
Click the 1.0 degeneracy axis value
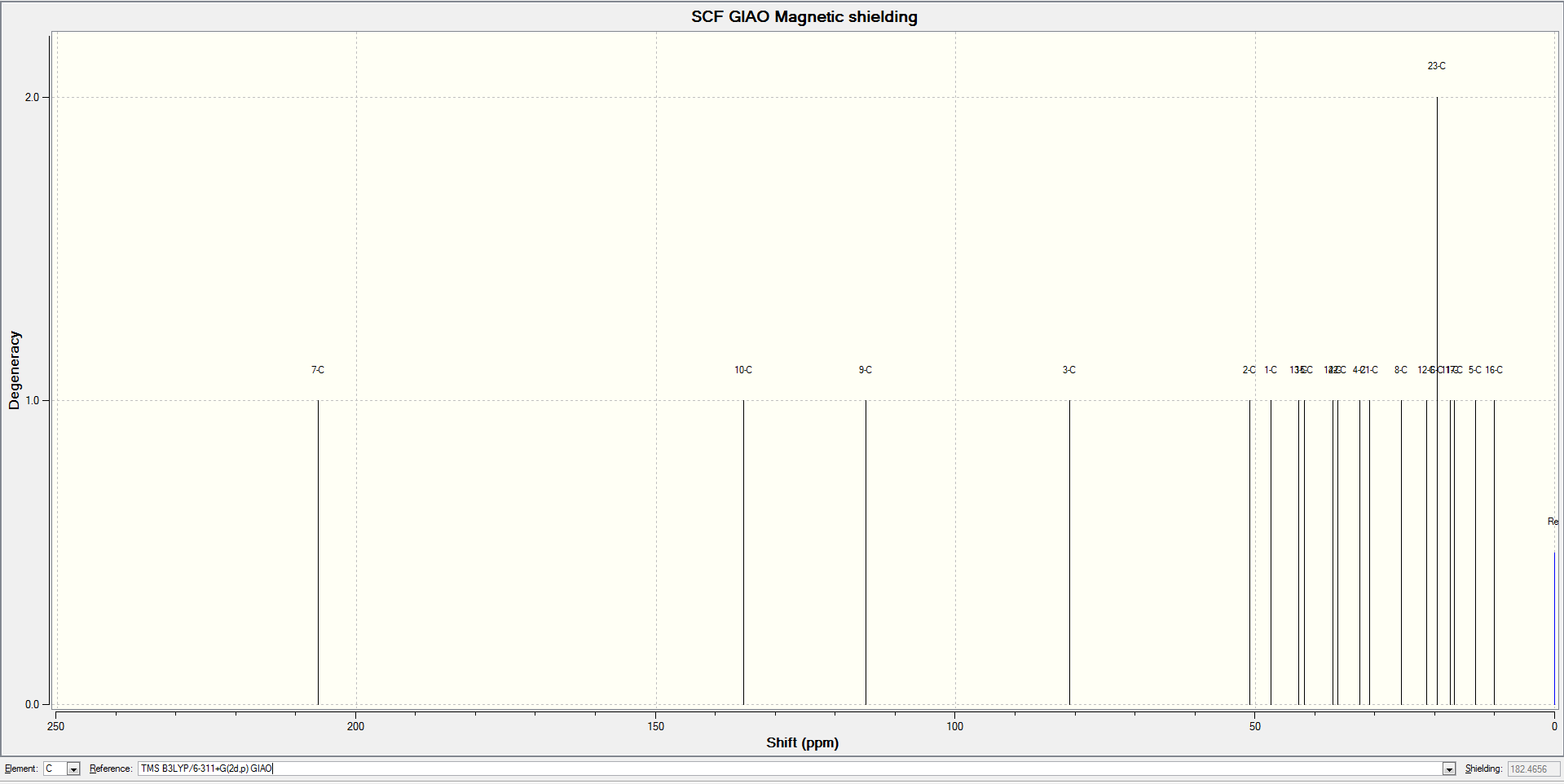32,400
